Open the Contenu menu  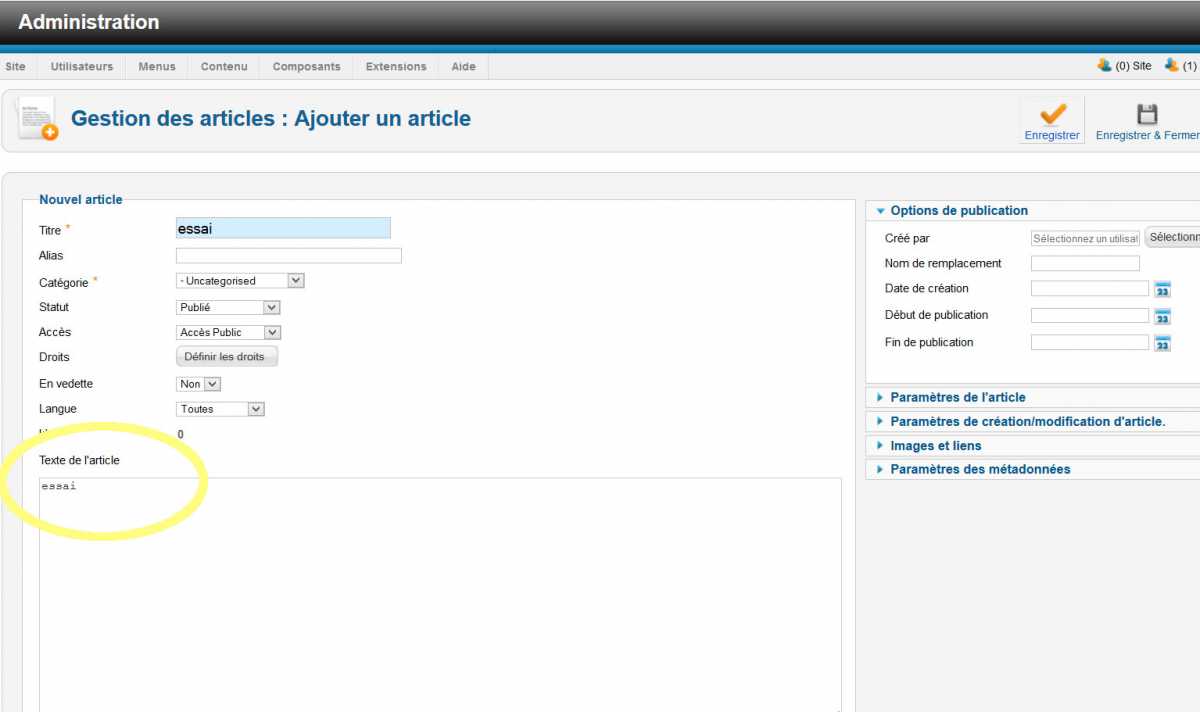[x=224, y=67]
